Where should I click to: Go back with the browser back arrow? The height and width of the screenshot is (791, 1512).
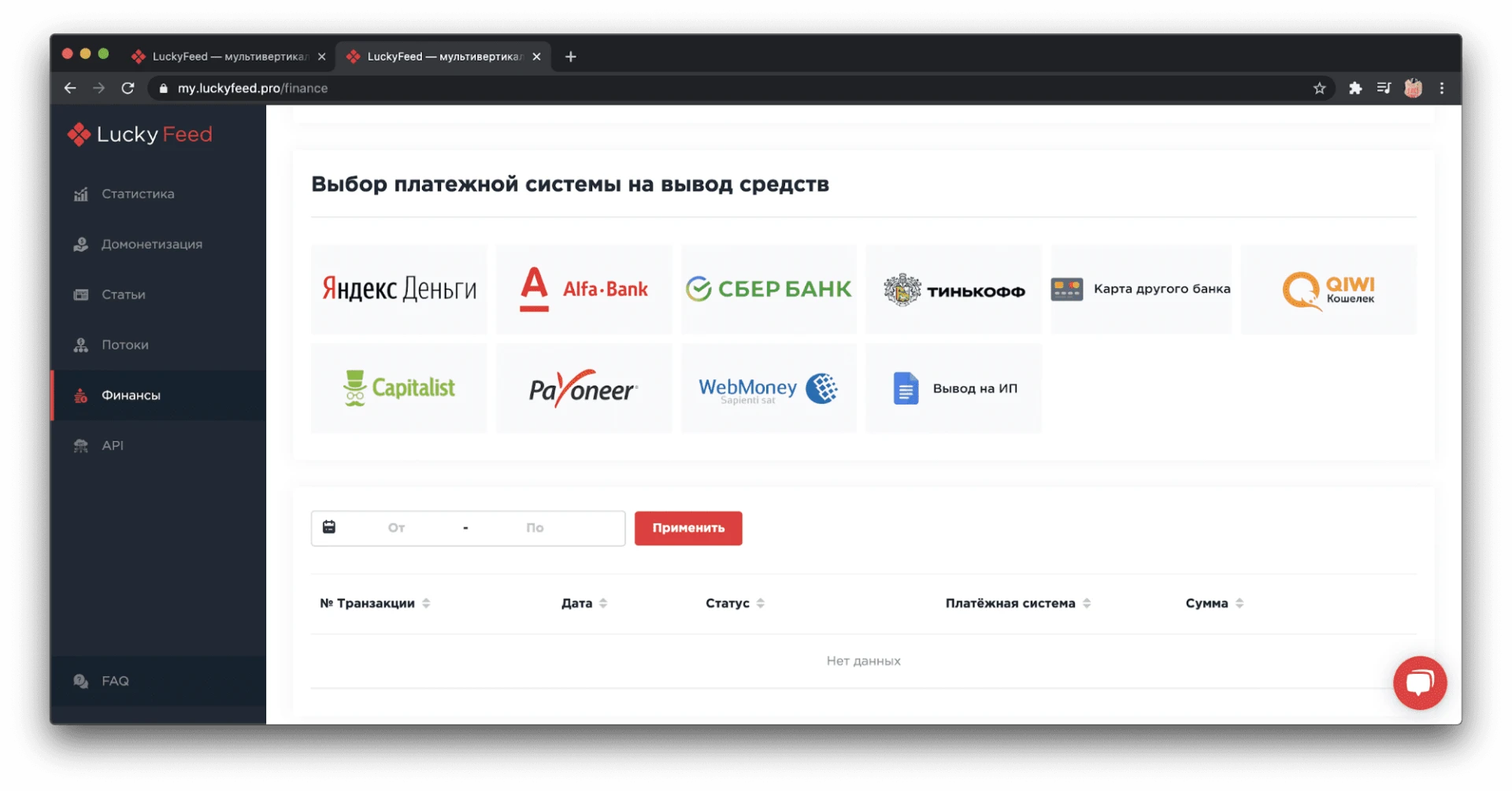click(x=70, y=88)
